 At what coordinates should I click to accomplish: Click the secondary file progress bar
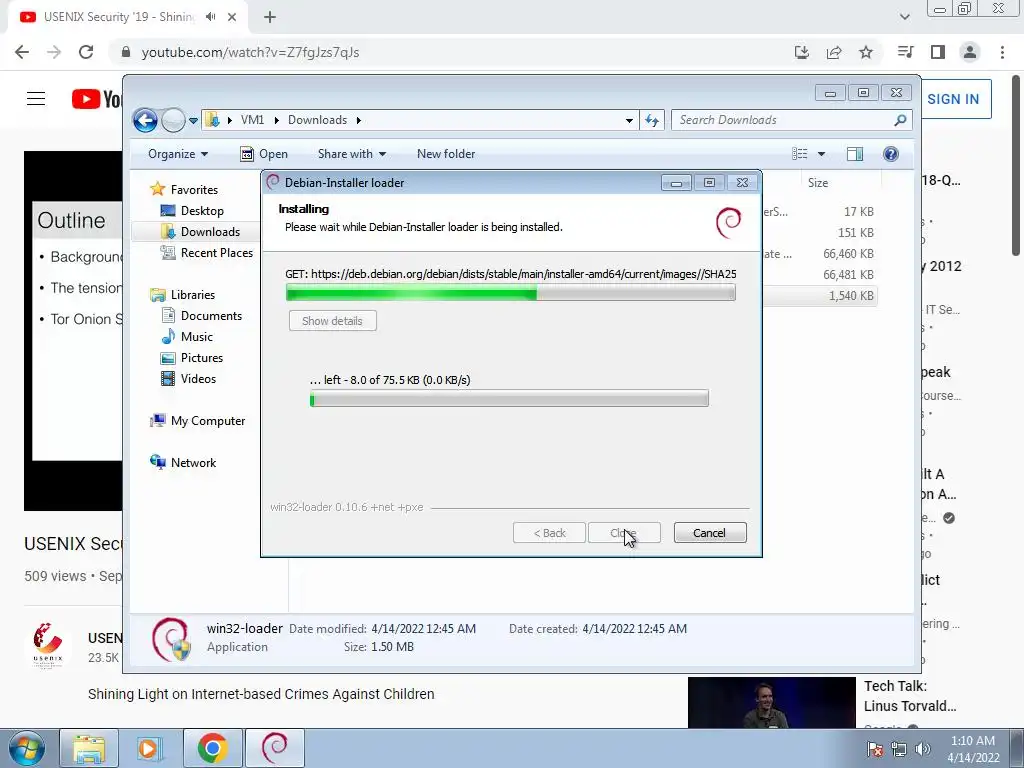pyautogui.click(x=509, y=398)
